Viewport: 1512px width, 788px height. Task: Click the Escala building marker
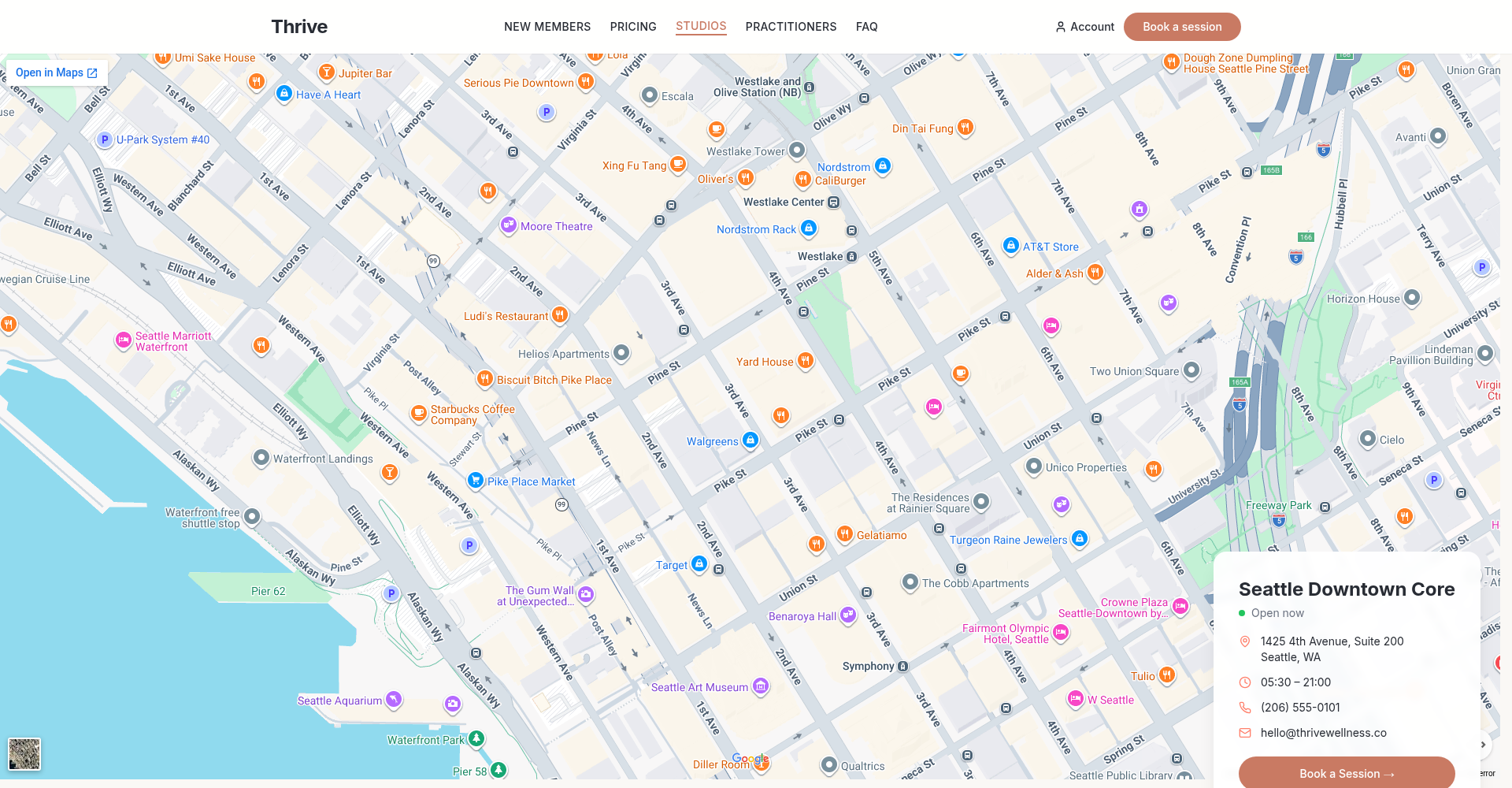click(650, 95)
